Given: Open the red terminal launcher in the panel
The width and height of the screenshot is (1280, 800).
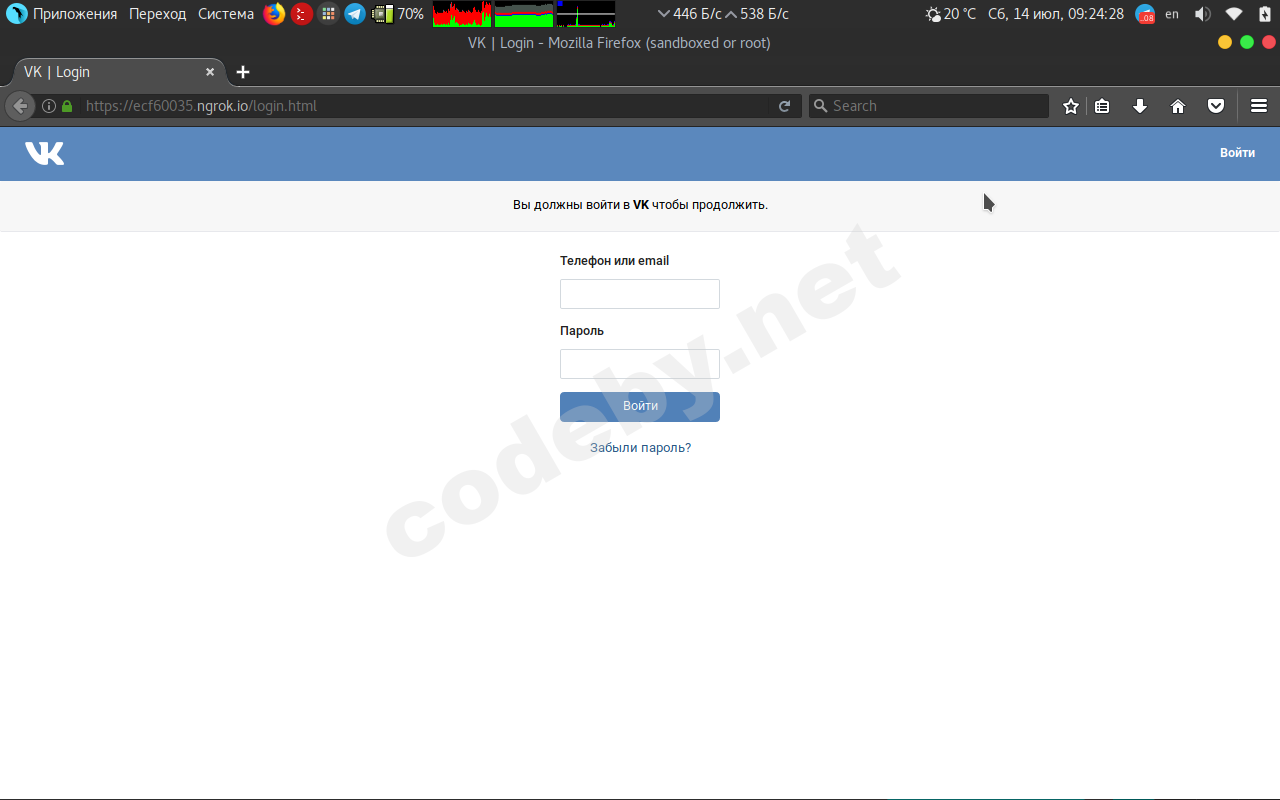Looking at the screenshot, I should pos(302,14).
